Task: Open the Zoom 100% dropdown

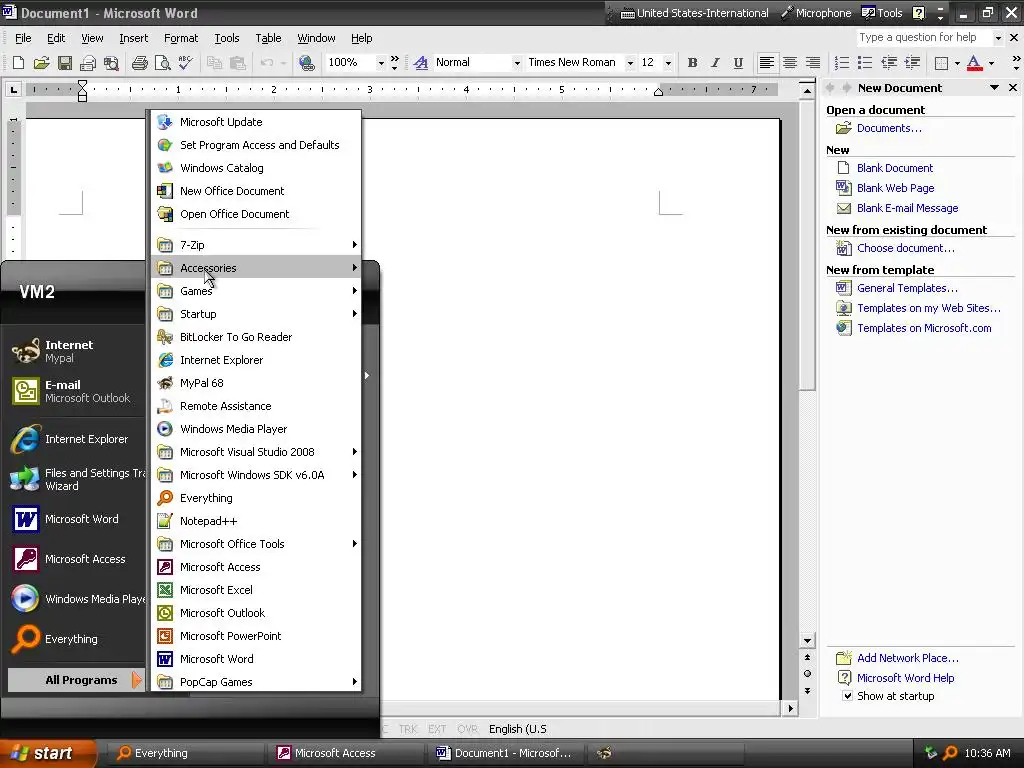Action: click(381, 63)
